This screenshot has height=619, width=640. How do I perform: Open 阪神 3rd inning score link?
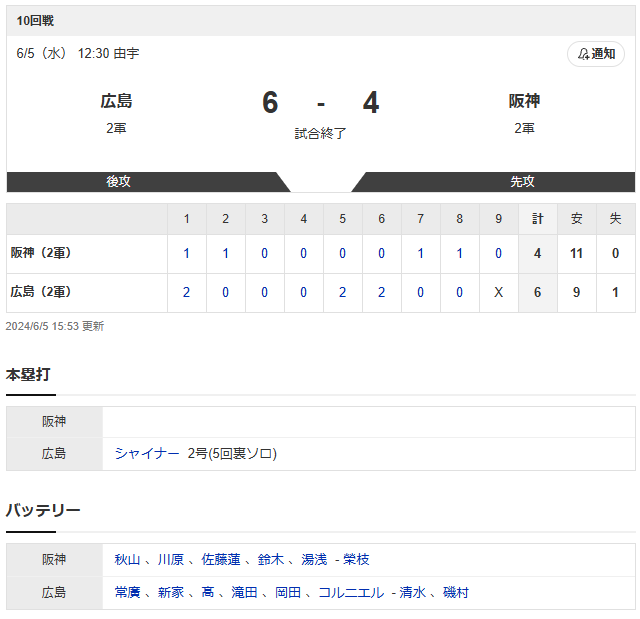tap(264, 253)
